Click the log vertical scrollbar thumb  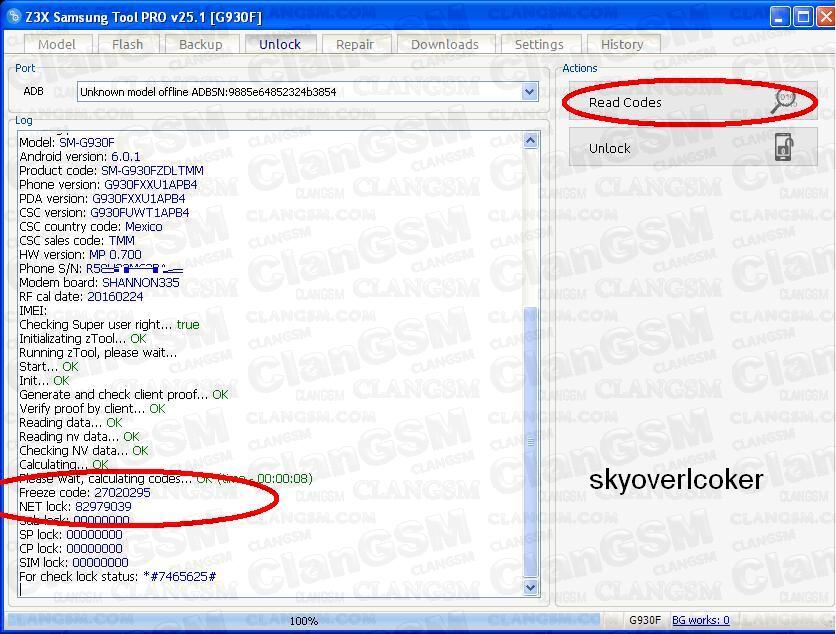[530, 442]
